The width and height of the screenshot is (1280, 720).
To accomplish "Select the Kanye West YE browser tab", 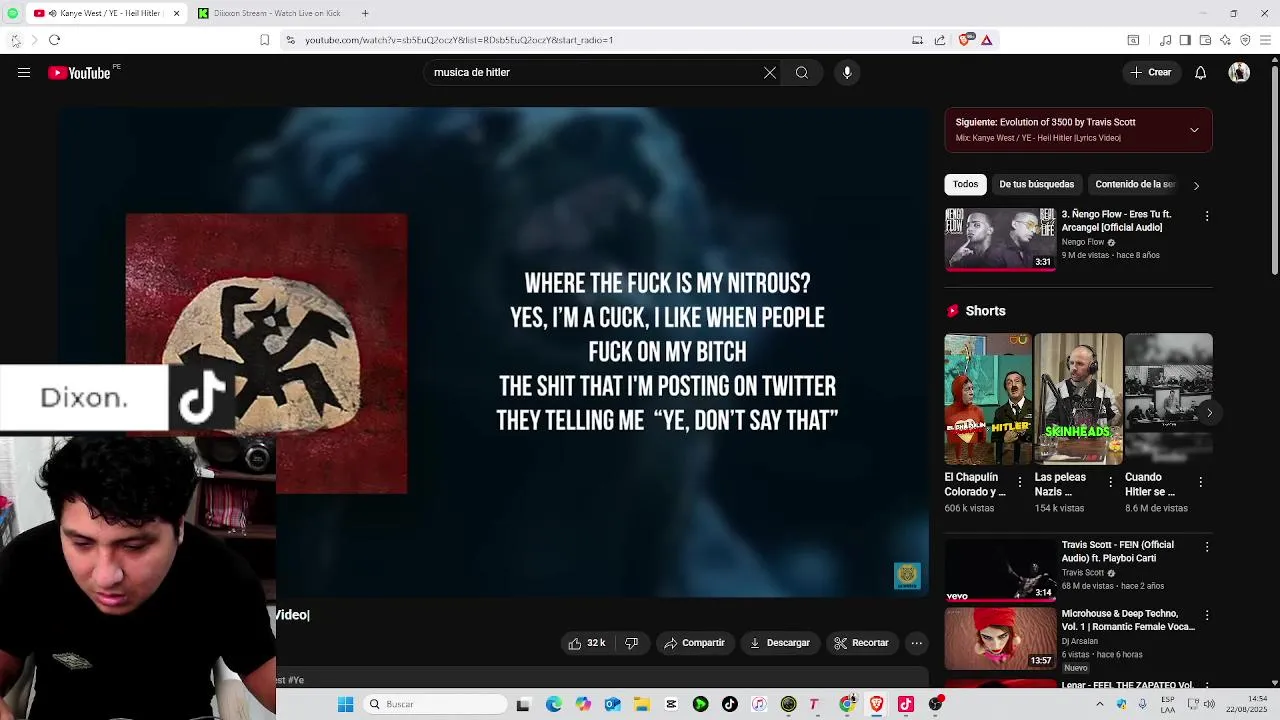I will (105, 13).
